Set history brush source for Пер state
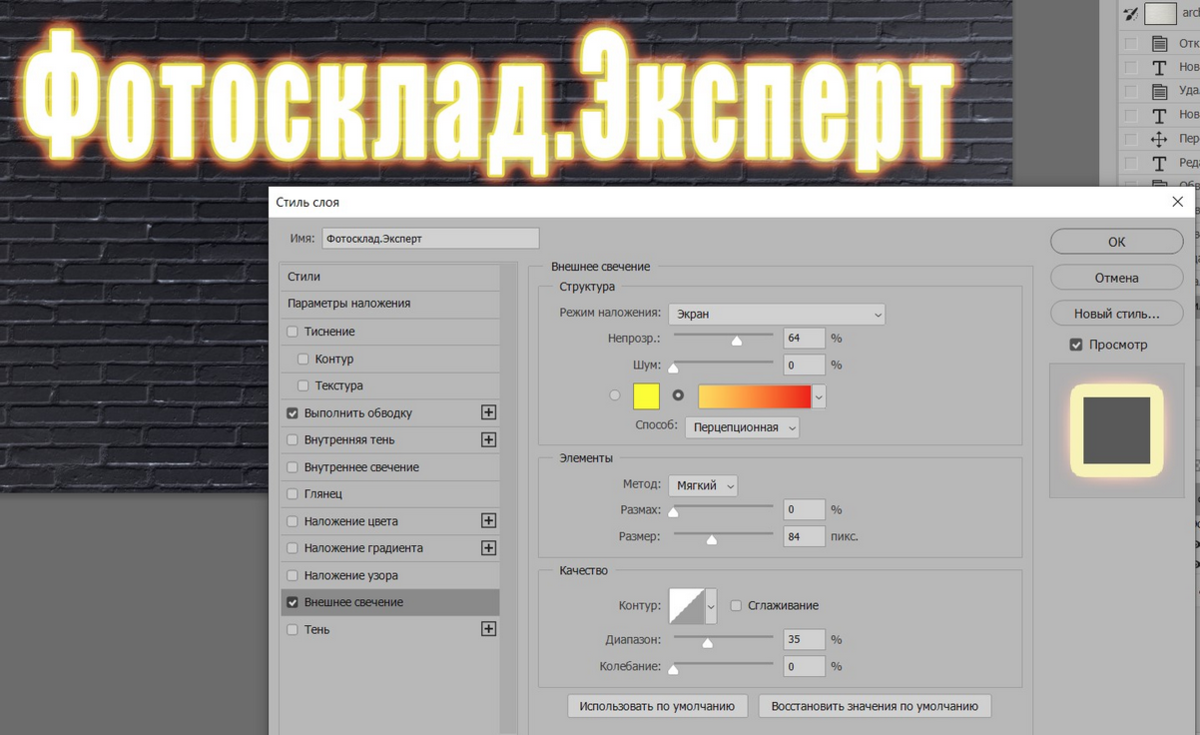The height and width of the screenshot is (735, 1200). pos(1130,139)
